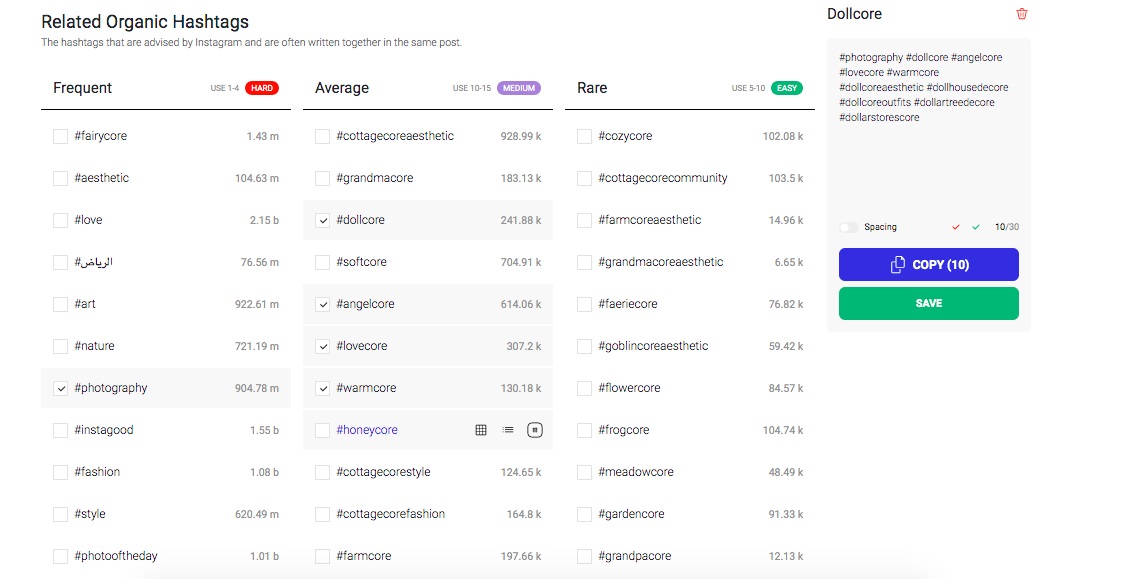The image size is (1132, 579).
Task: Check the #fairycore checkbox
Action: [60, 135]
